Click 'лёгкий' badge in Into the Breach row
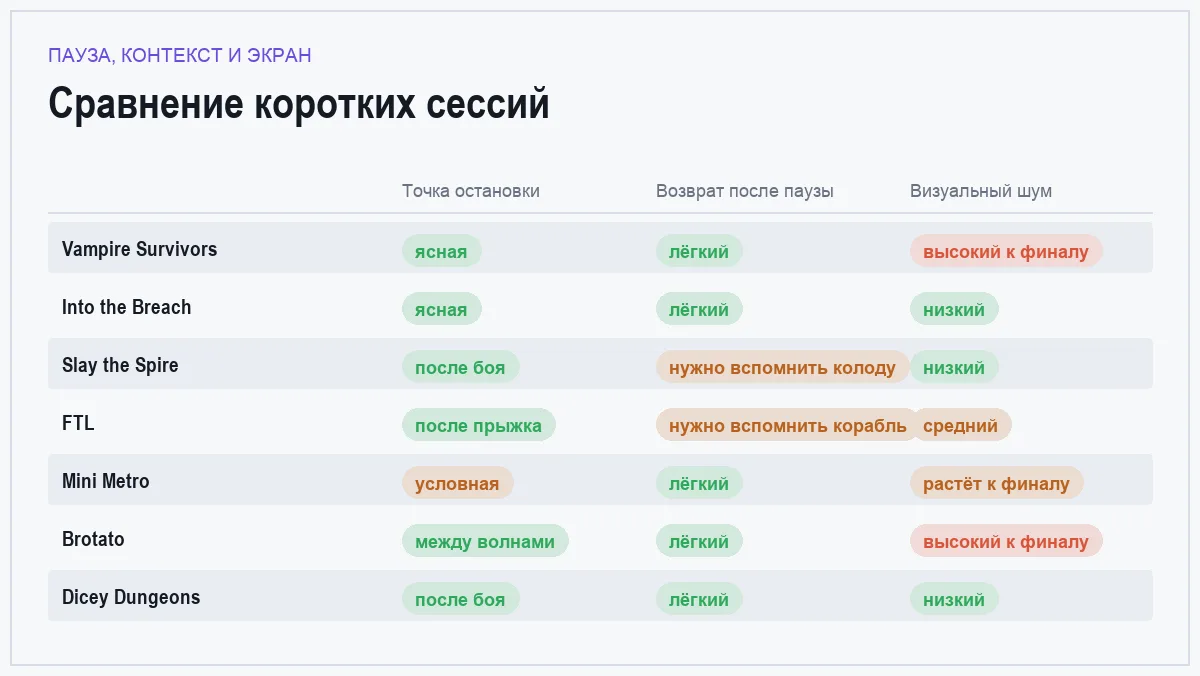1200x676 pixels. coord(699,309)
